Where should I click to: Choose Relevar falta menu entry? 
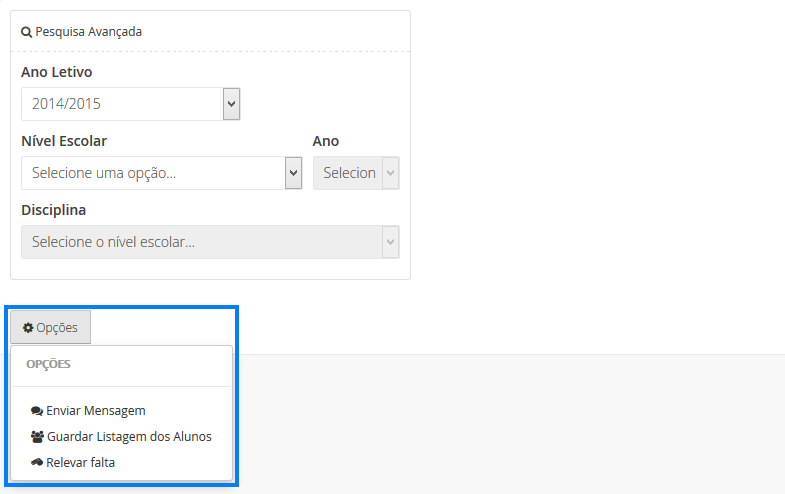80,463
